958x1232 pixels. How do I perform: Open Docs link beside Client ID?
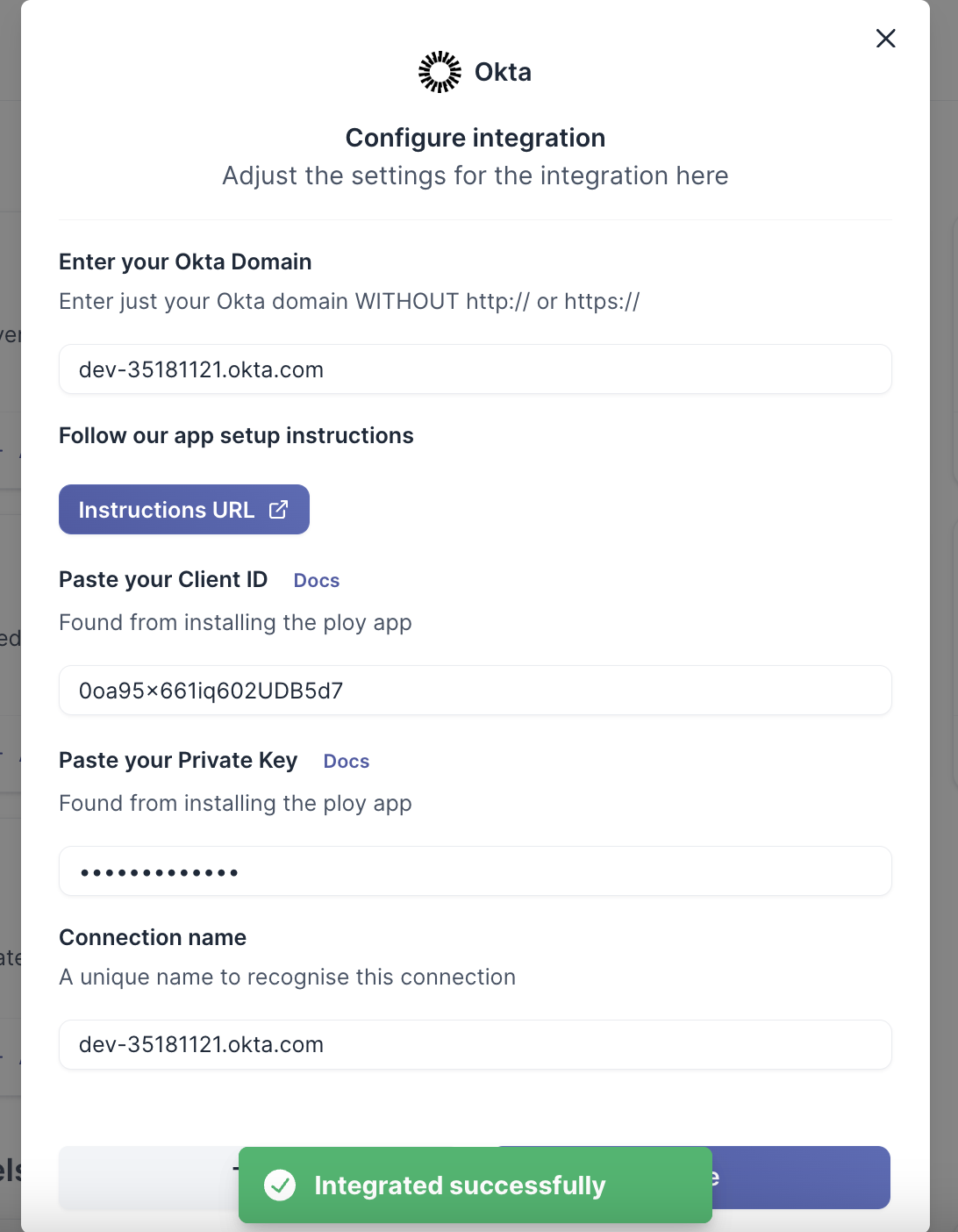click(x=316, y=581)
